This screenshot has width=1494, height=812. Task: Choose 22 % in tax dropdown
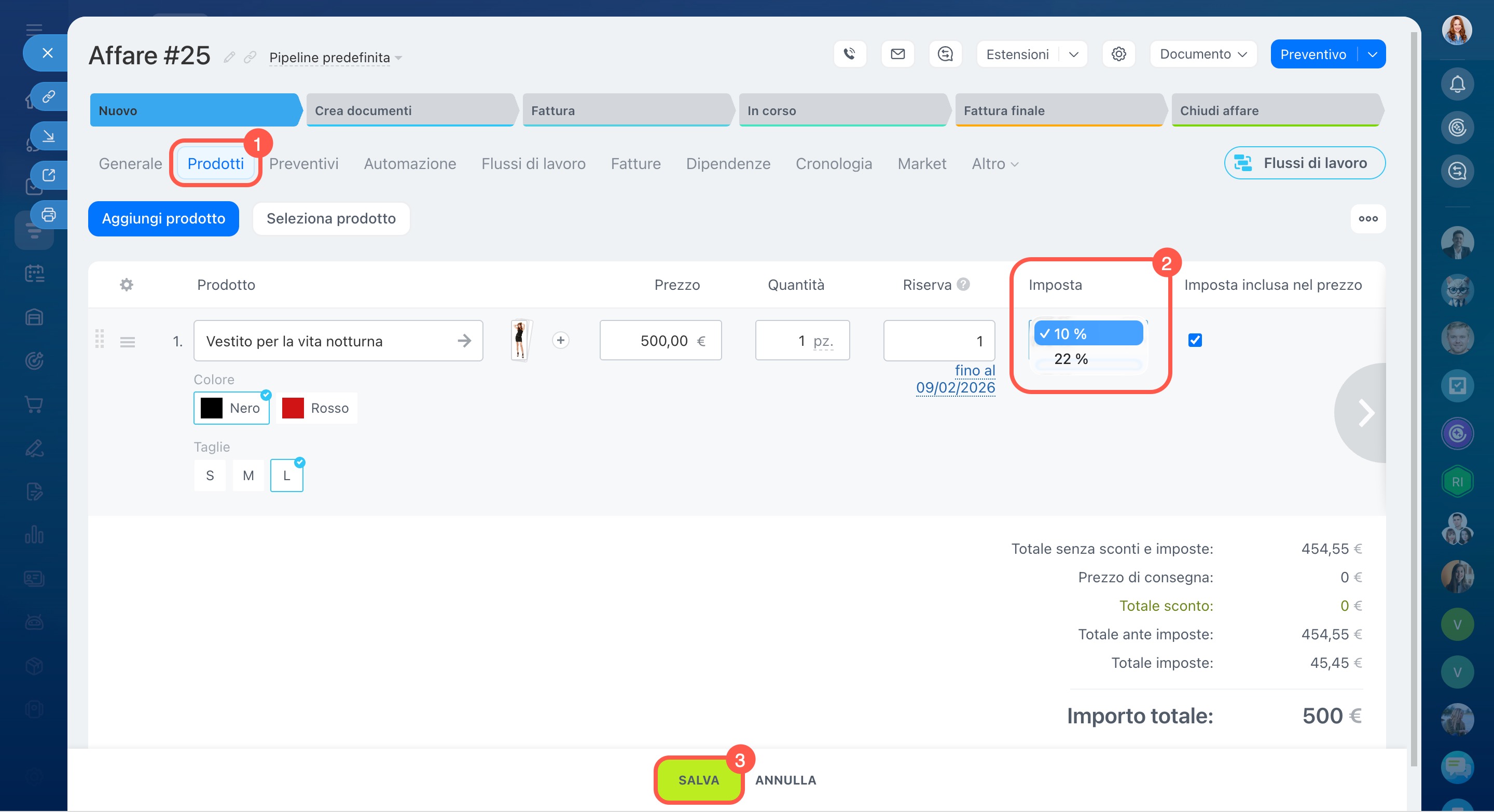pos(1071,359)
